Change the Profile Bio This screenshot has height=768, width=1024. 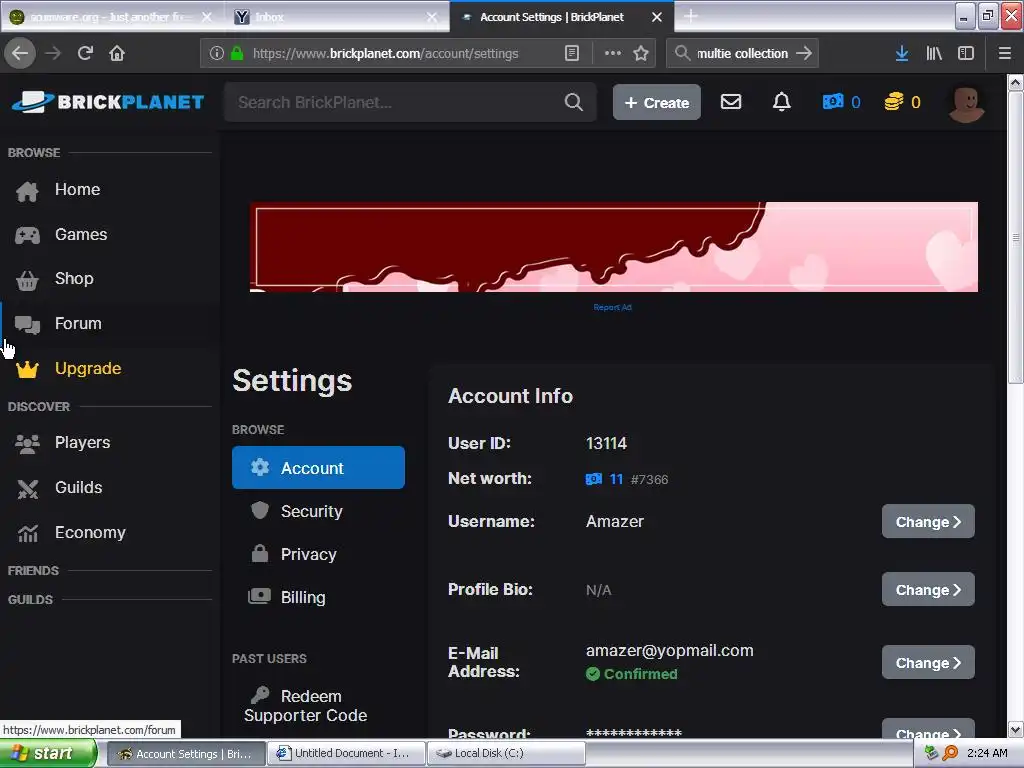click(x=928, y=589)
